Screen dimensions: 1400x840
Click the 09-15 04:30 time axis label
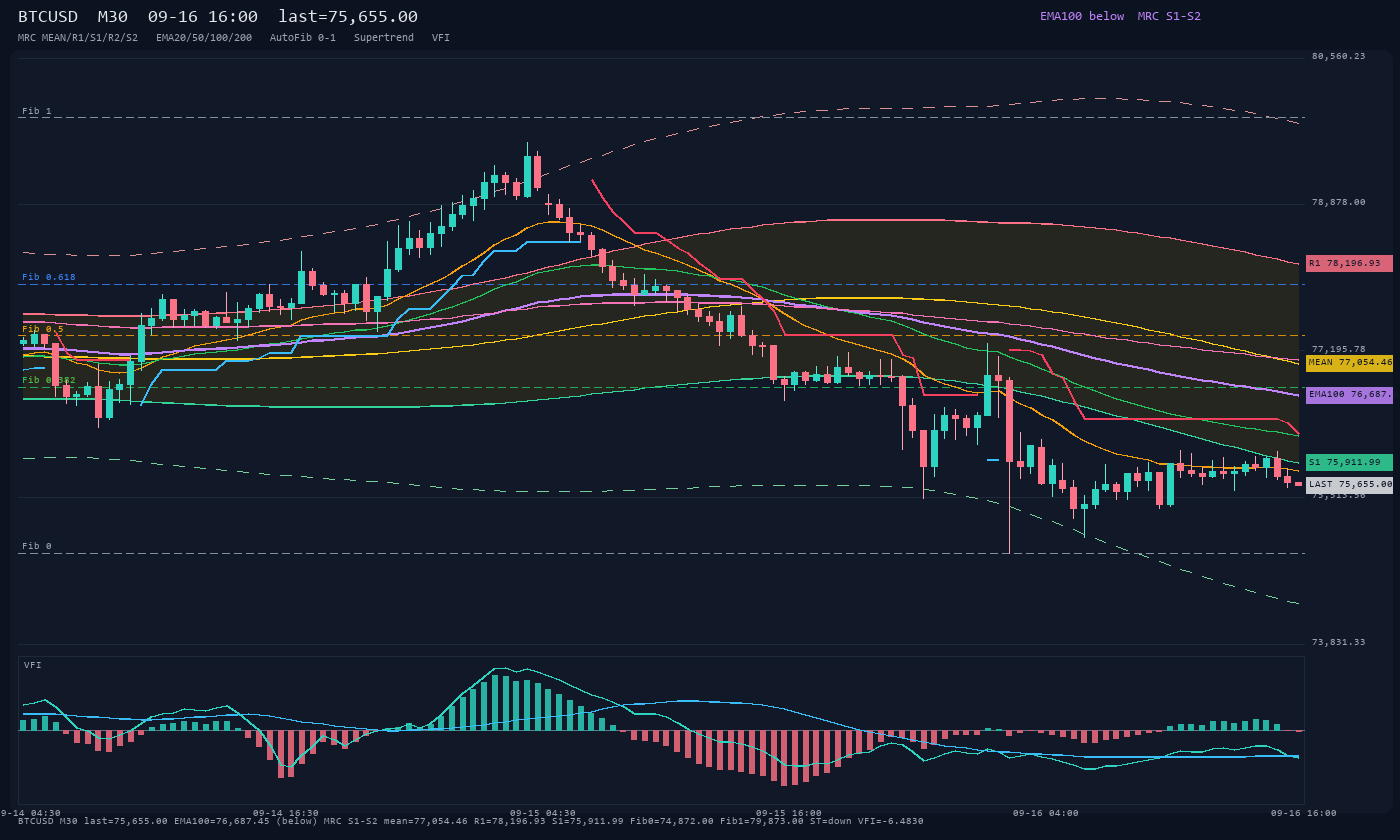click(543, 813)
